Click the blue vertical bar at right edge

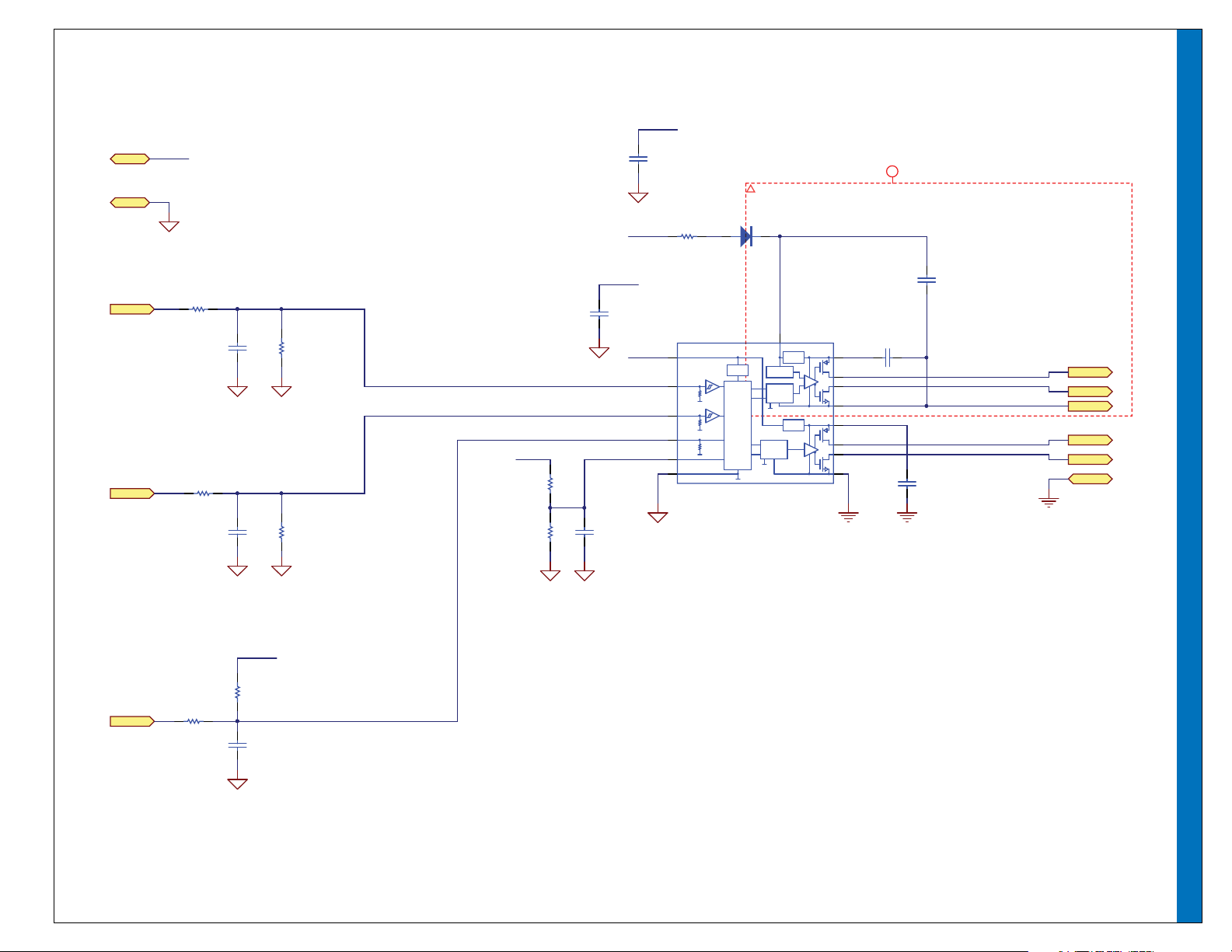(x=1189, y=476)
